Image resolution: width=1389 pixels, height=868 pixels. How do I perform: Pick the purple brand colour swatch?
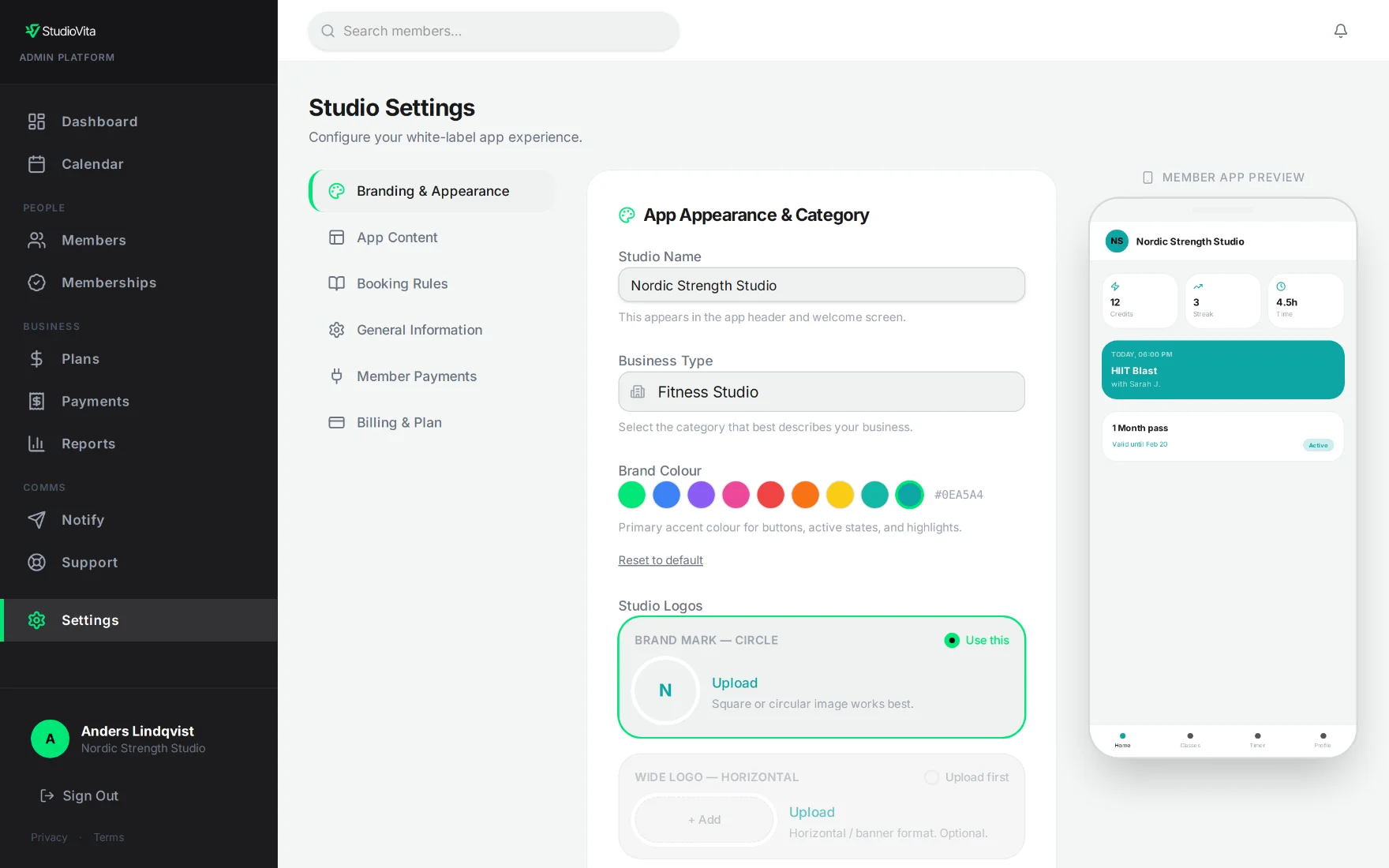tap(701, 495)
